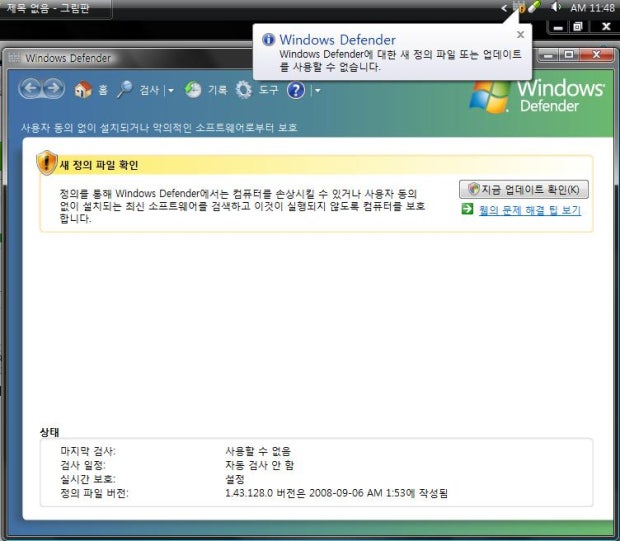Restore the 그림판 background window

[x=578, y=27]
